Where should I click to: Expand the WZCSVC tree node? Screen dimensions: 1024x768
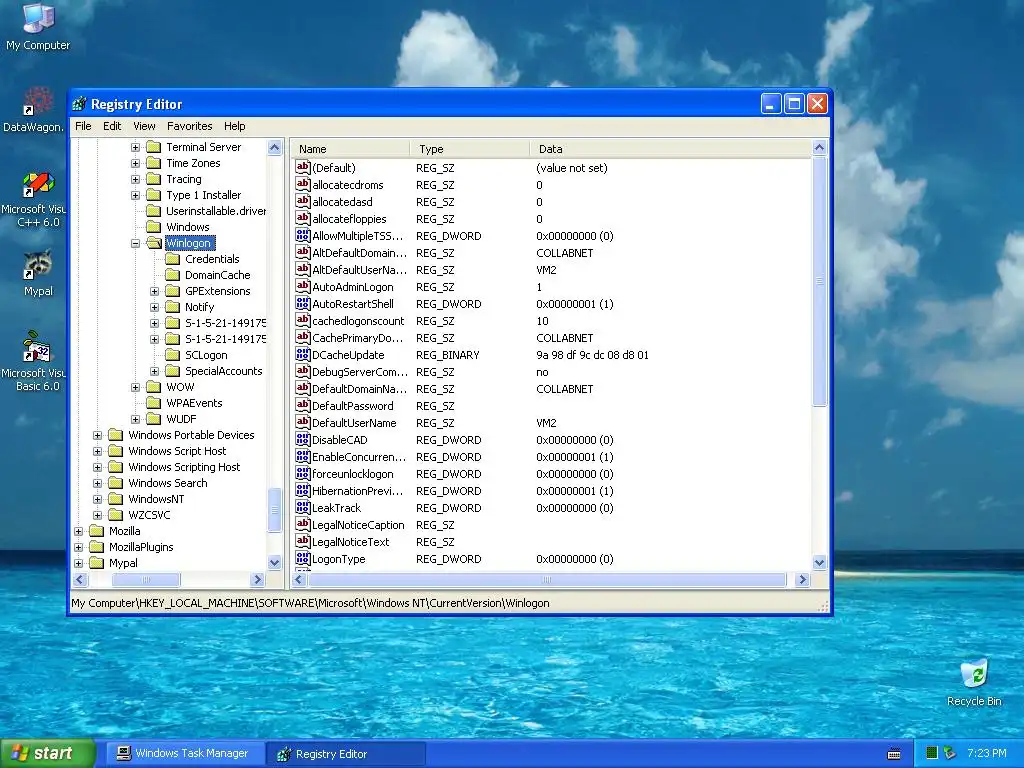click(x=97, y=515)
